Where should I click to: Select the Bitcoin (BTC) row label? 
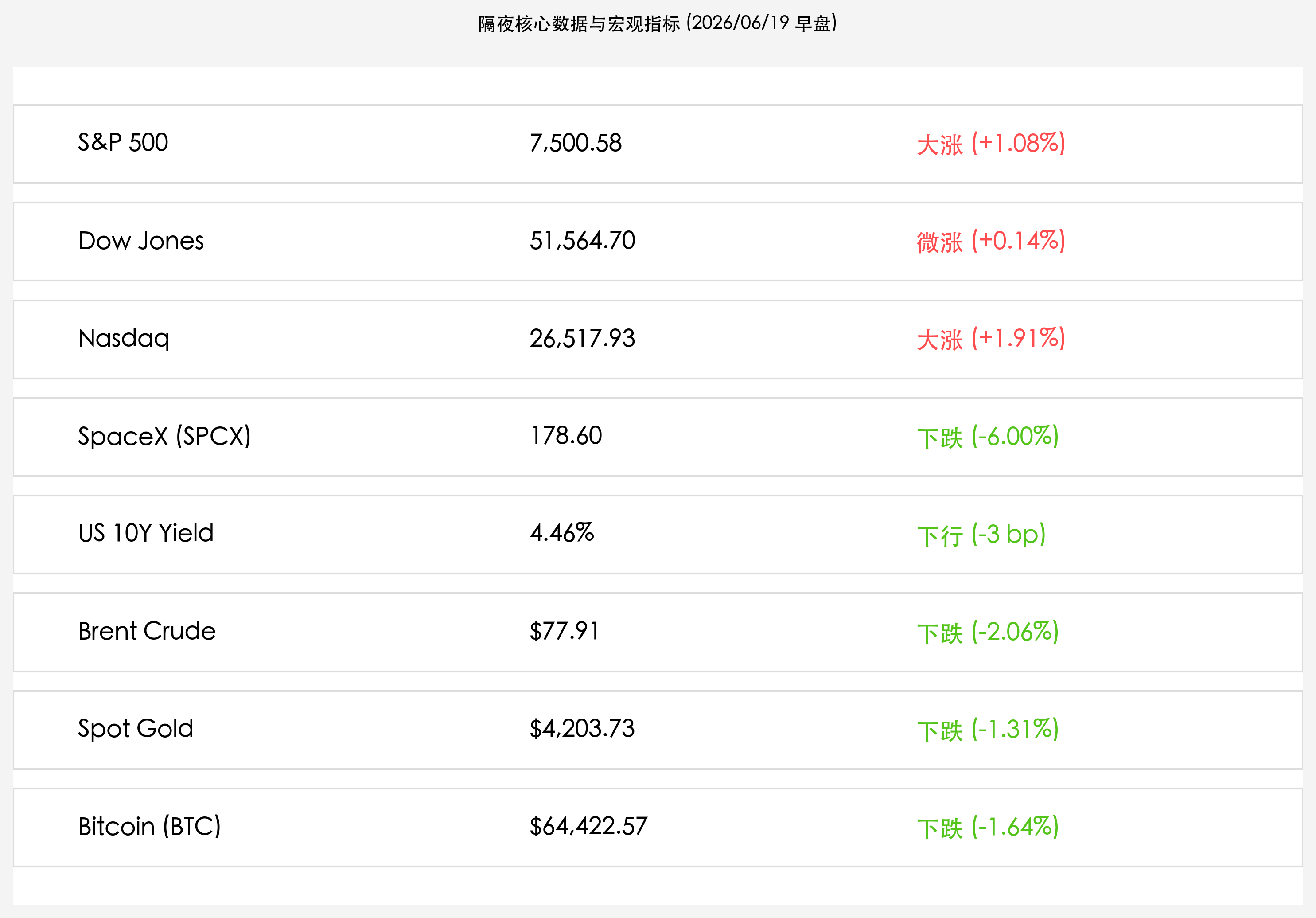[x=150, y=827]
